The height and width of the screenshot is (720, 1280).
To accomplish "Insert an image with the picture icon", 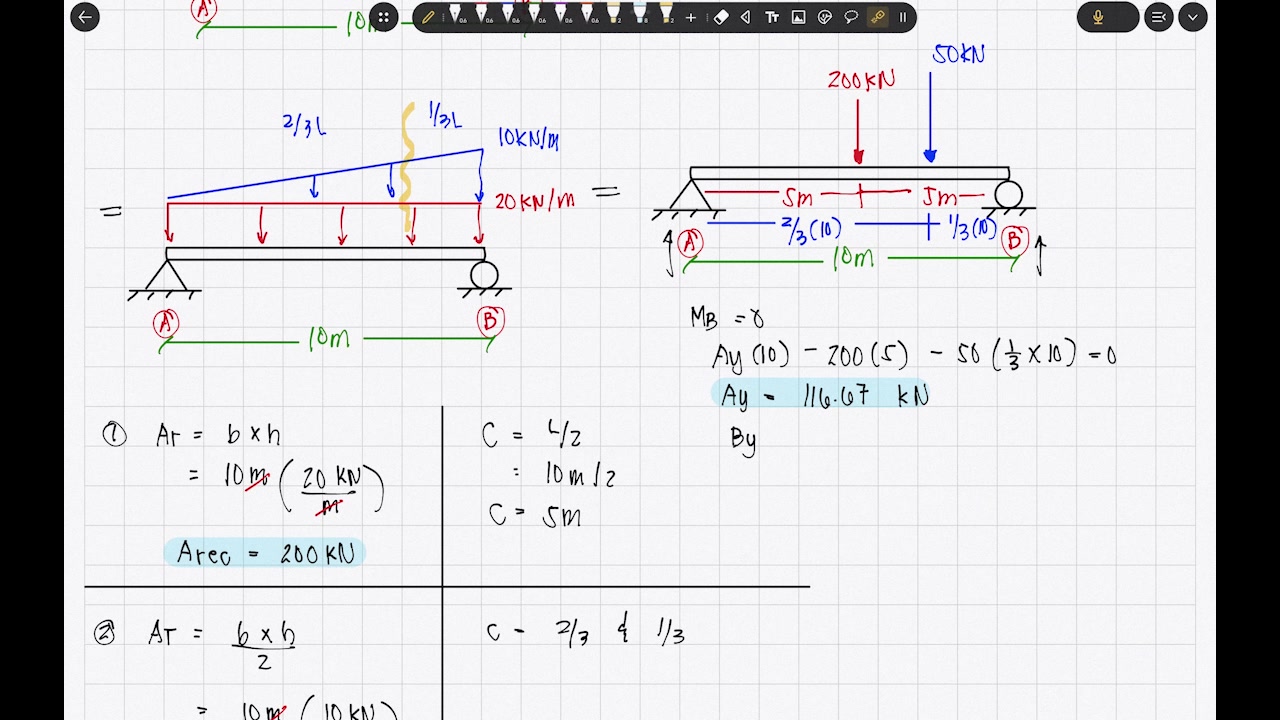I will click(x=798, y=17).
